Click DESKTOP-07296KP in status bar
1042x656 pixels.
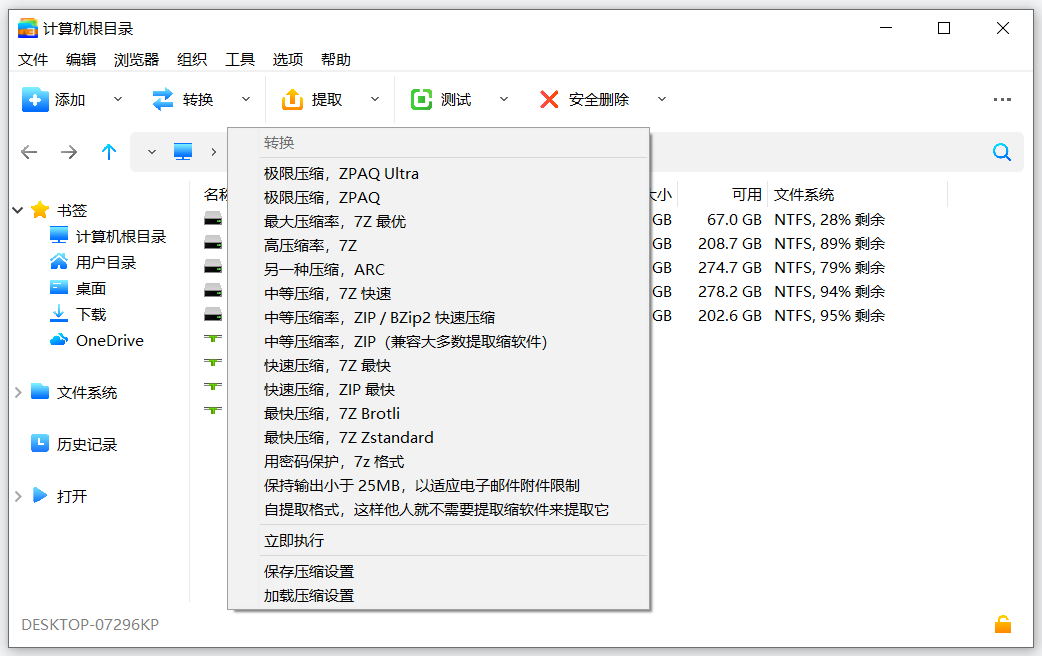click(90, 624)
